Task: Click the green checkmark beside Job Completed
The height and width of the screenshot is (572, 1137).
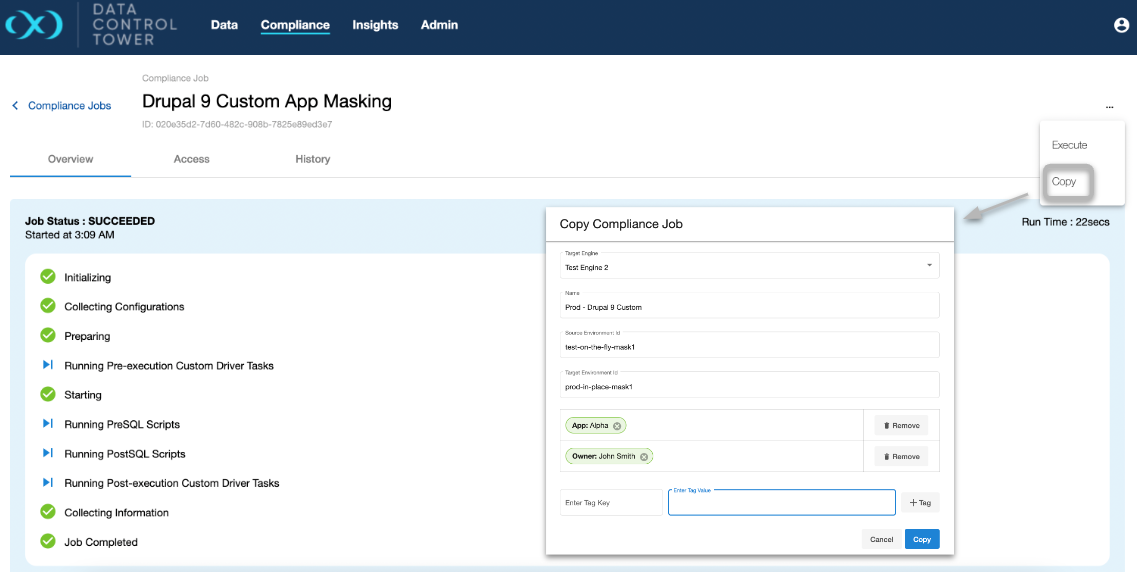Action: click(47, 542)
